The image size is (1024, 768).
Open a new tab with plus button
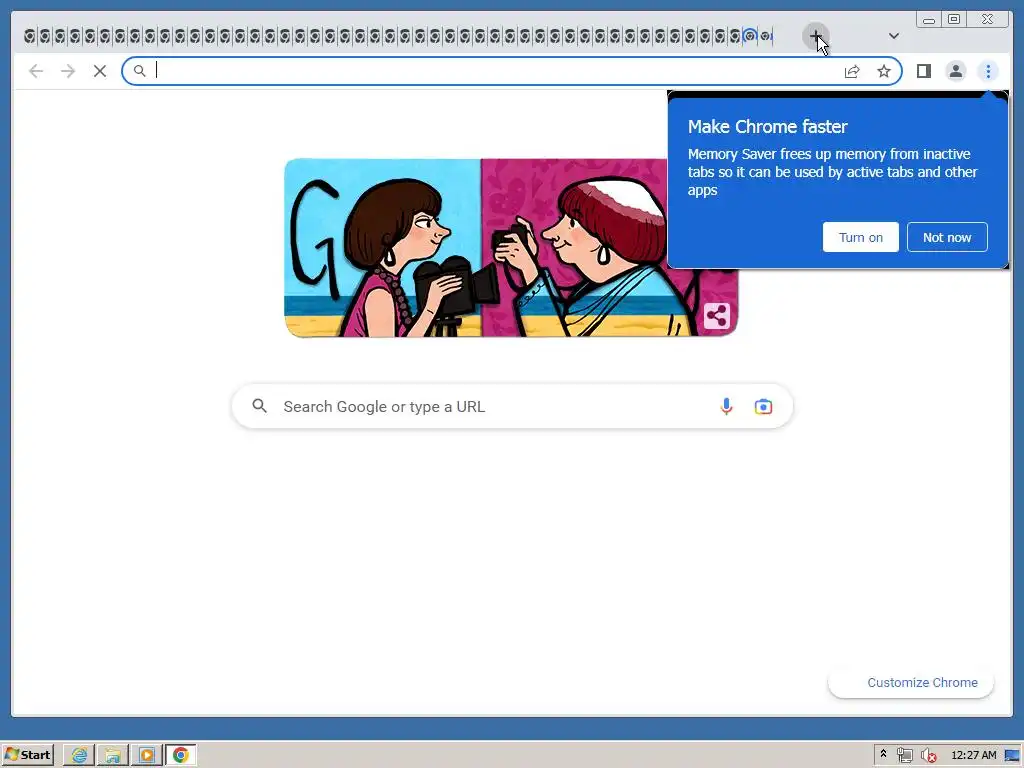click(815, 36)
